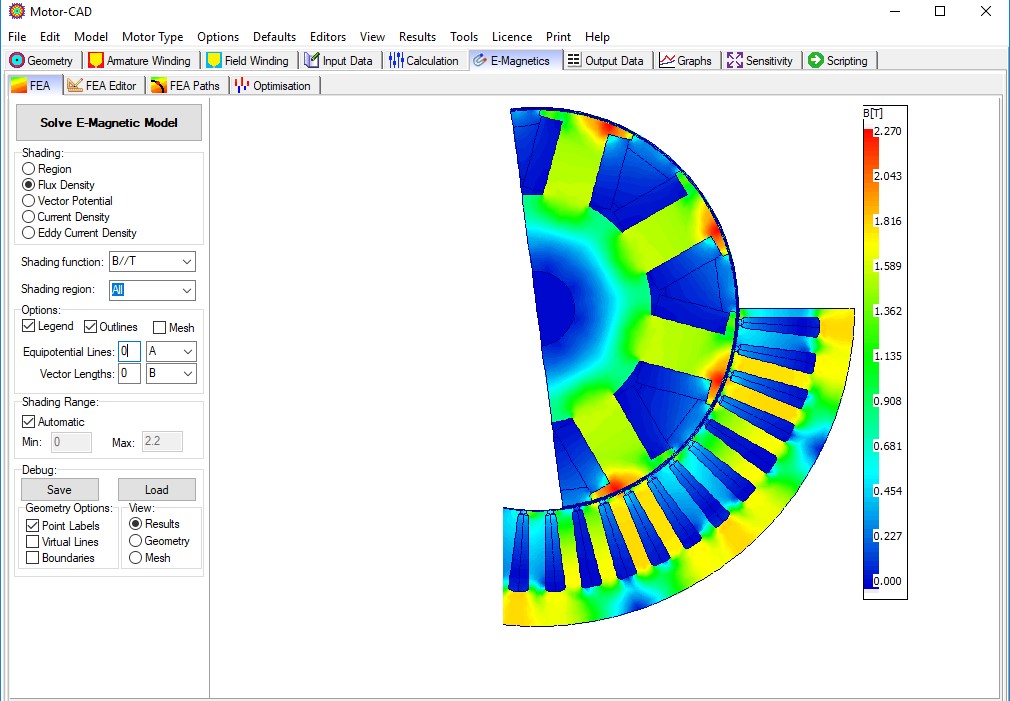Open the Options menu
Viewport: 1010px width, 701px height.
click(218, 37)
